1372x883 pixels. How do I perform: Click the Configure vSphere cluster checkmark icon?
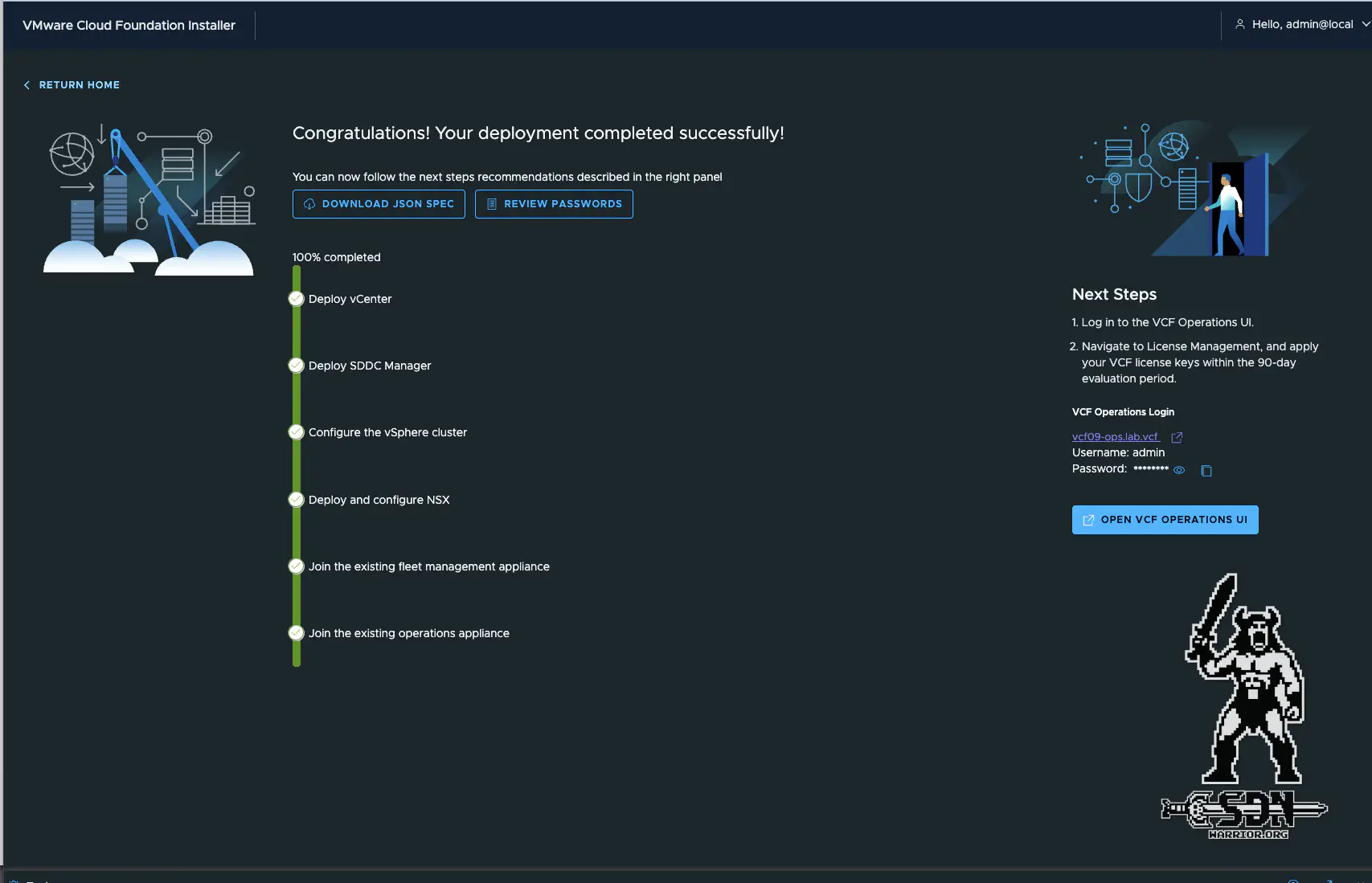296,432
